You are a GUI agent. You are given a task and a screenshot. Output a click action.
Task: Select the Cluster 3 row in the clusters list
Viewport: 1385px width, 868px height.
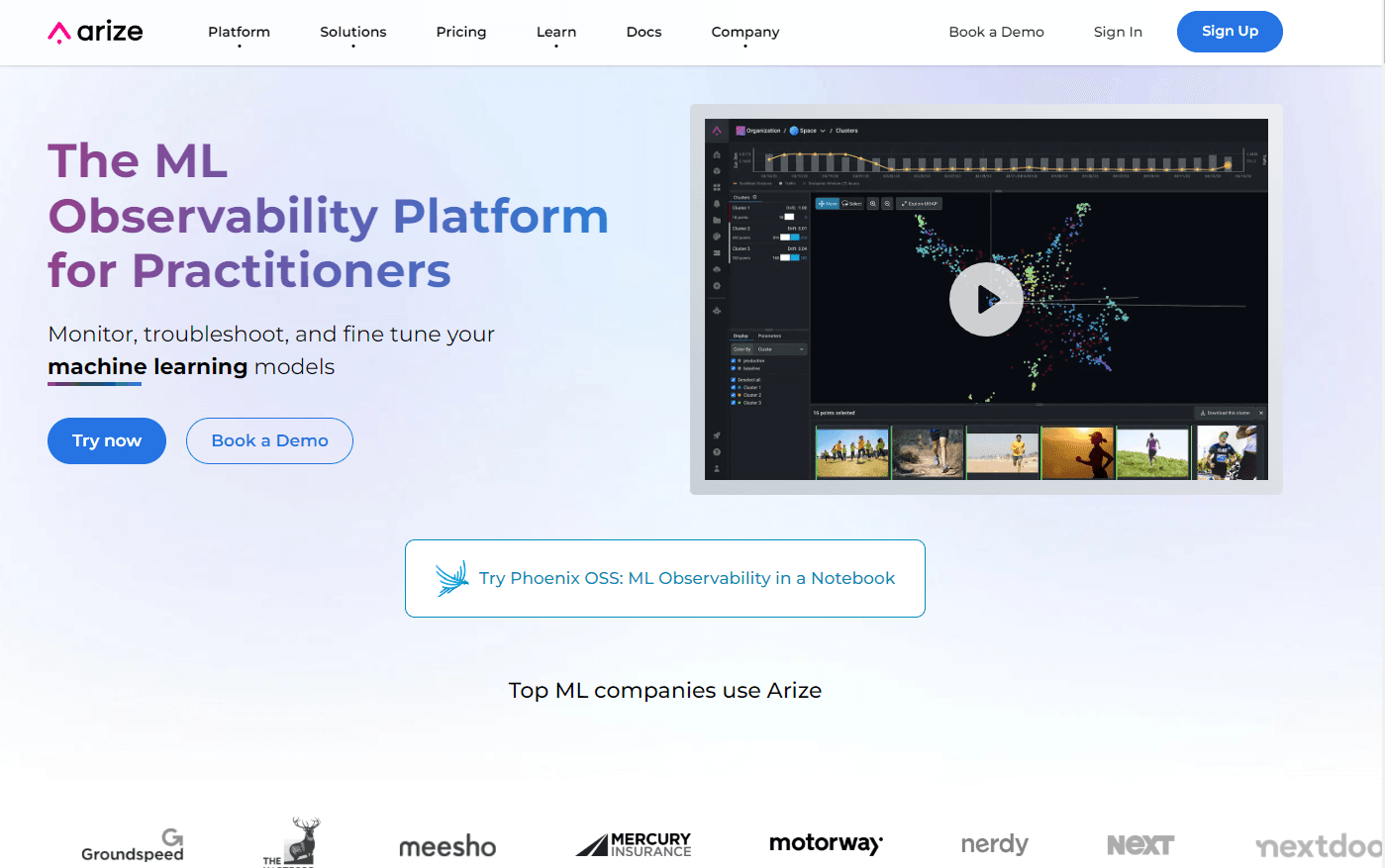tap(769, 252)
